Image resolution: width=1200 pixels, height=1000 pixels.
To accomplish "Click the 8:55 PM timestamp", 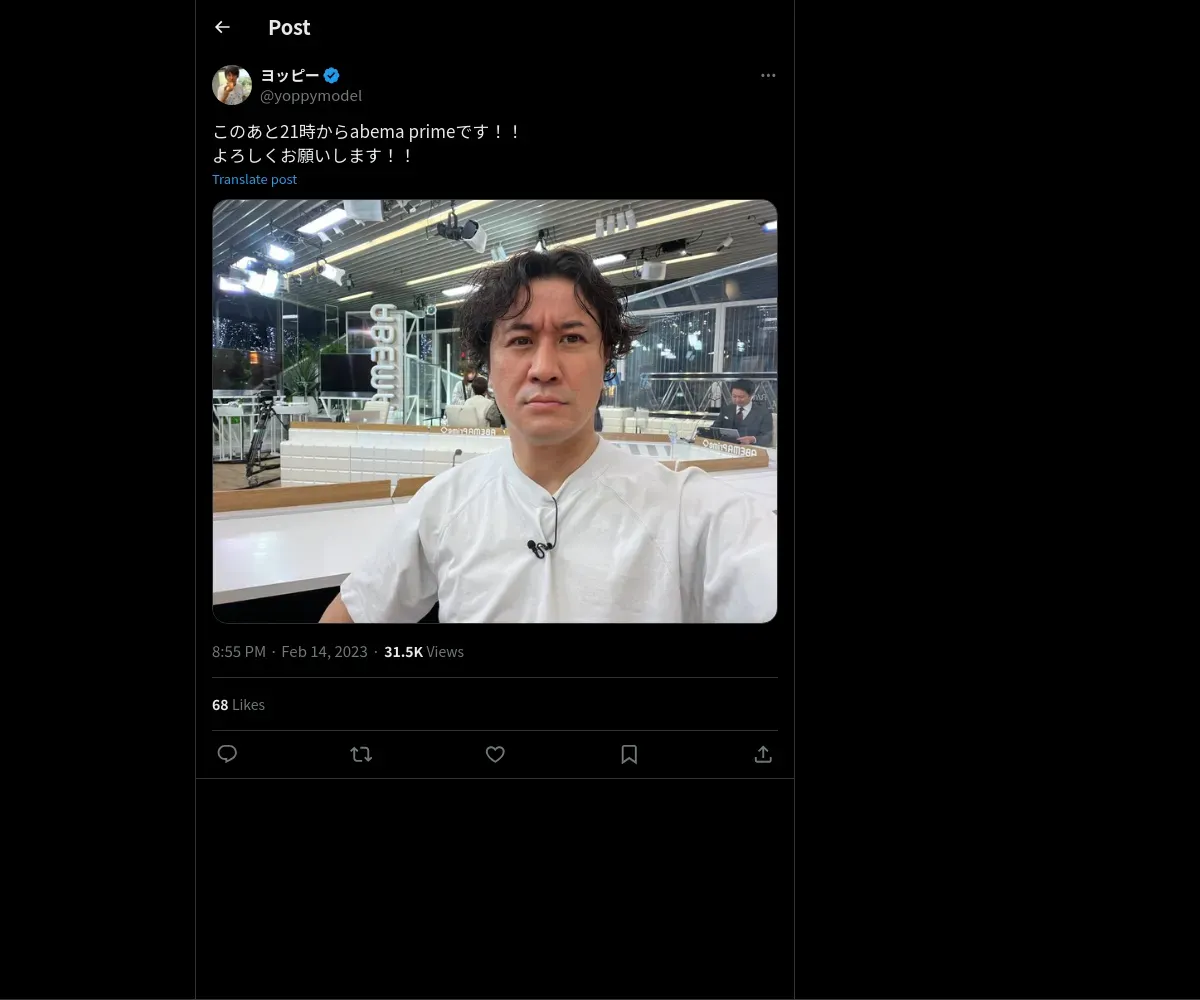I will tap(239, 651).
